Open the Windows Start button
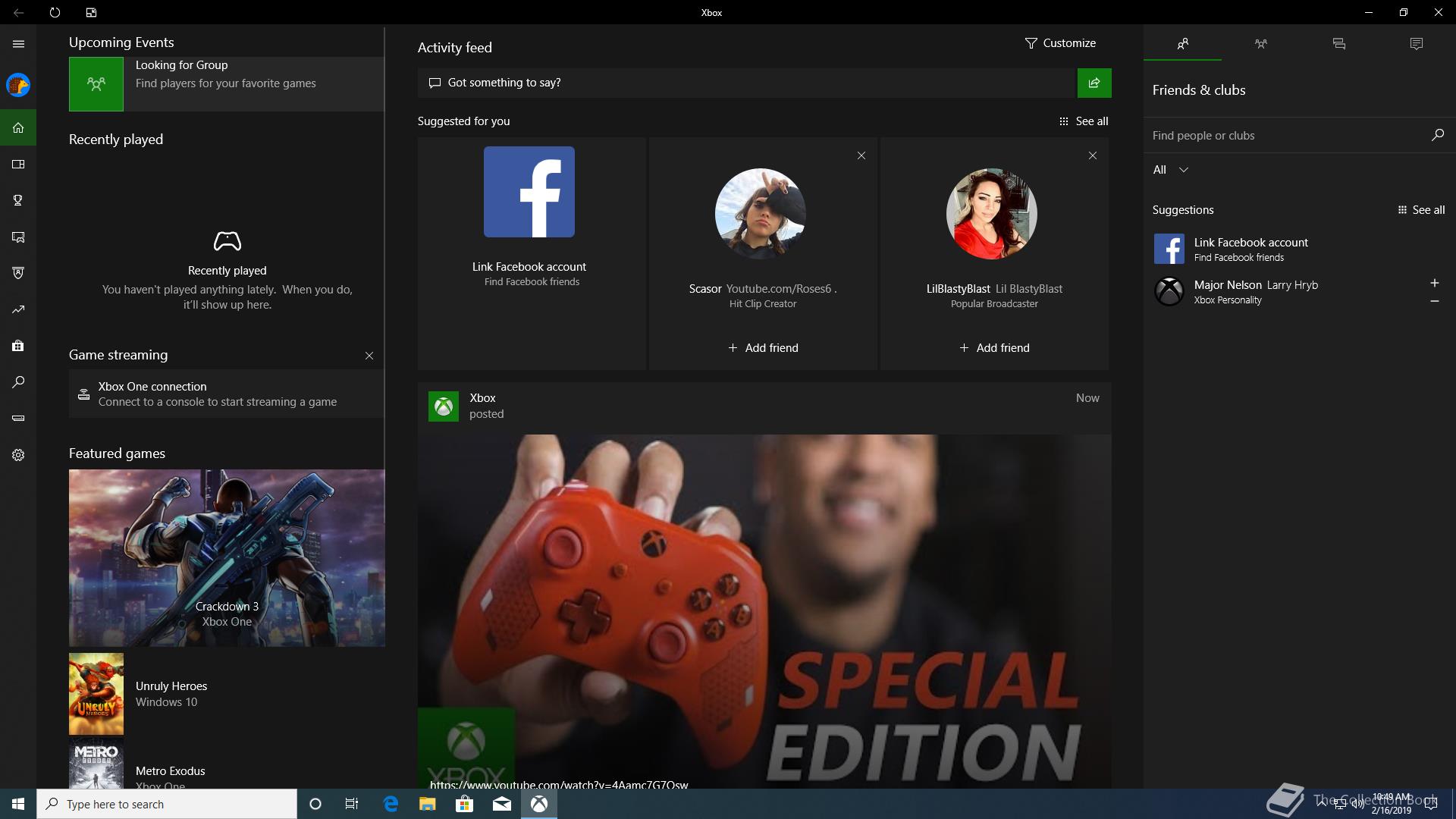The width and height of the screenshot is (1456, 819). [x=18, y=804]
